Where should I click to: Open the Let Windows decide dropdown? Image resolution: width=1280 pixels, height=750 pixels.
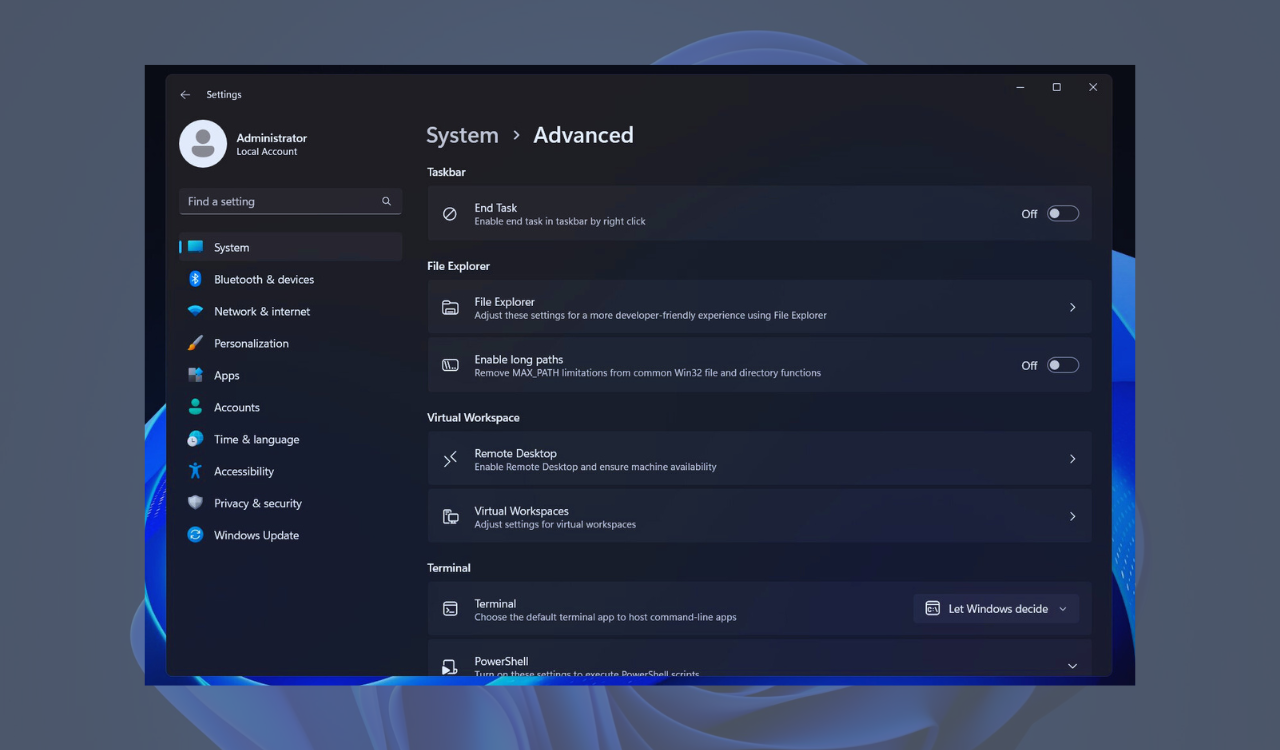(x=996, y=608)
